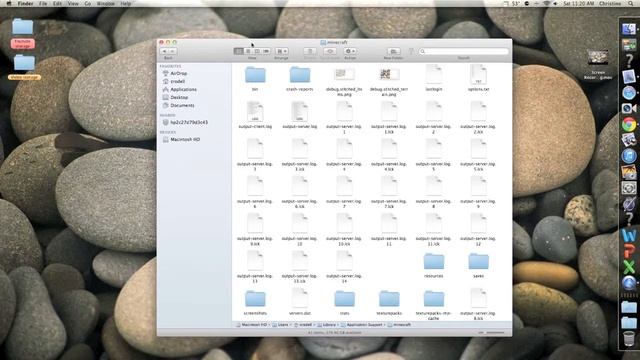Select the lastlogin file
The width and height of the screenshot is (640, 360).
pyautogui.click(x=433, y=74)
